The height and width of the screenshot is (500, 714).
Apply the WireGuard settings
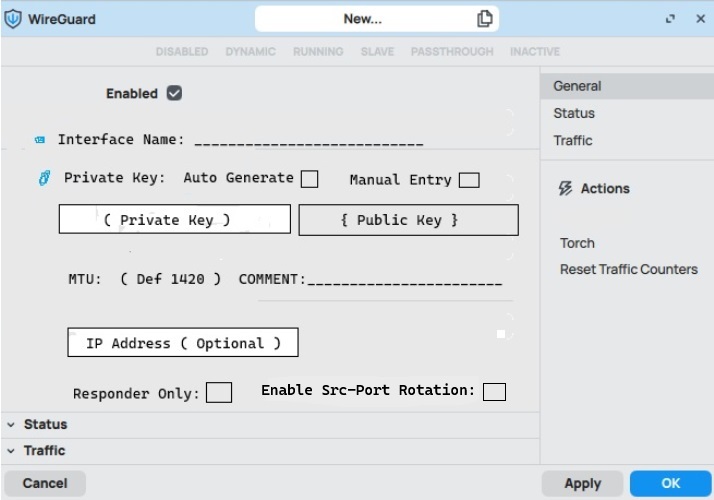582,484
